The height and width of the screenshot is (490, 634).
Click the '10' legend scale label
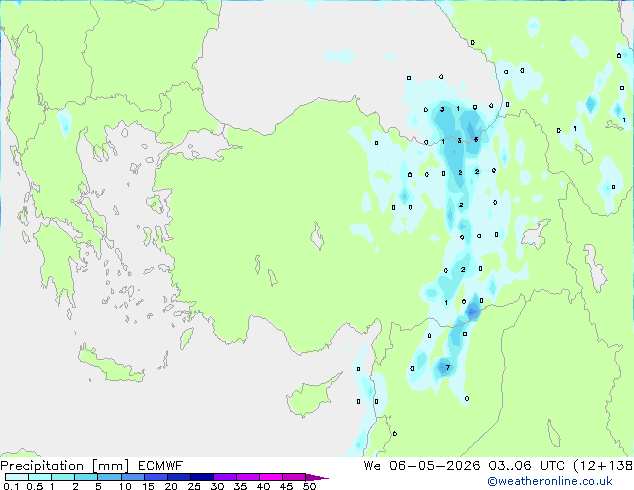coord(125,486)
